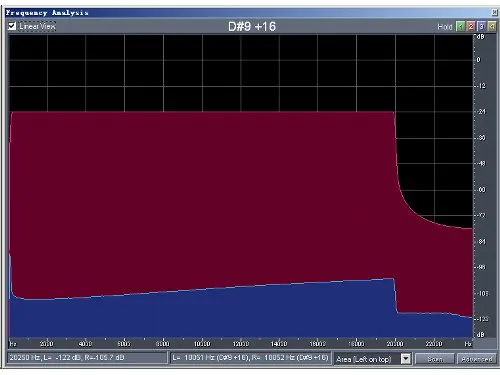Click the L= 10051 Hz frequency readout field

coord(250,358)
